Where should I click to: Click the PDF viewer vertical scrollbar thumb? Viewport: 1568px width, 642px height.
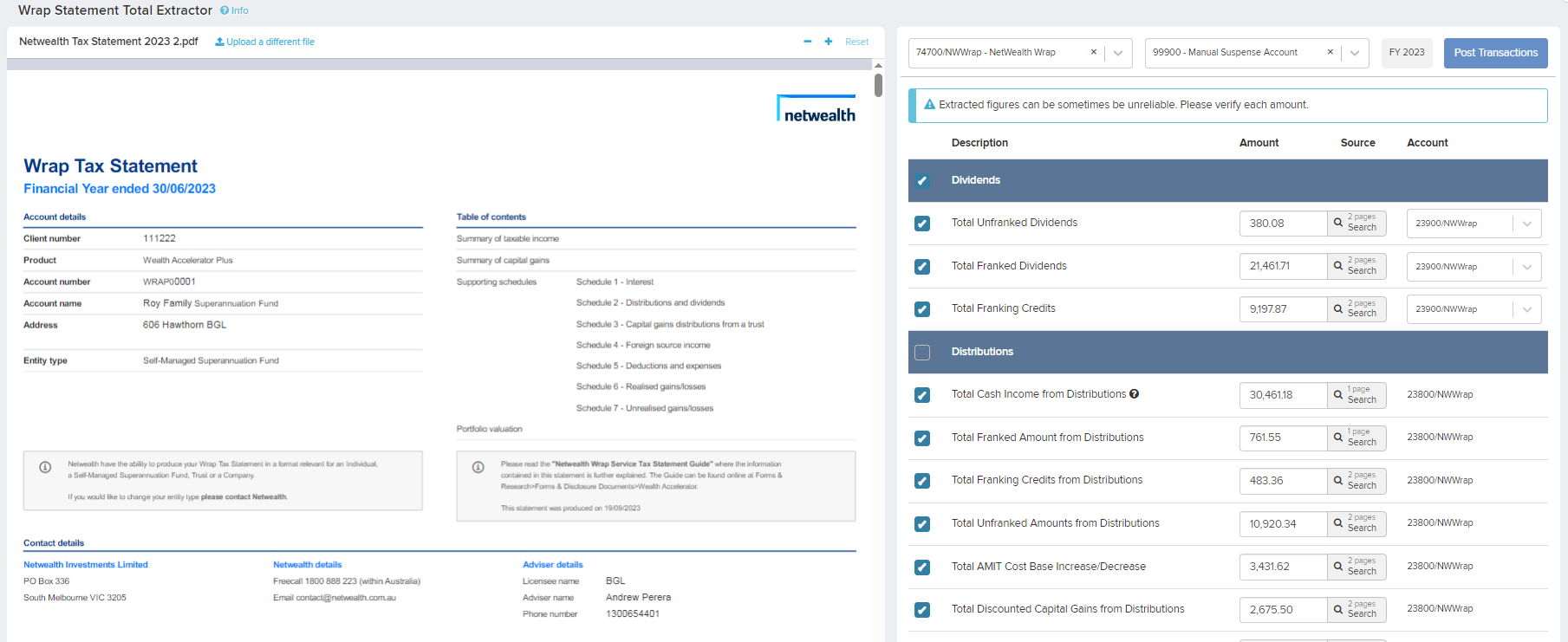[x=878, y=85]
